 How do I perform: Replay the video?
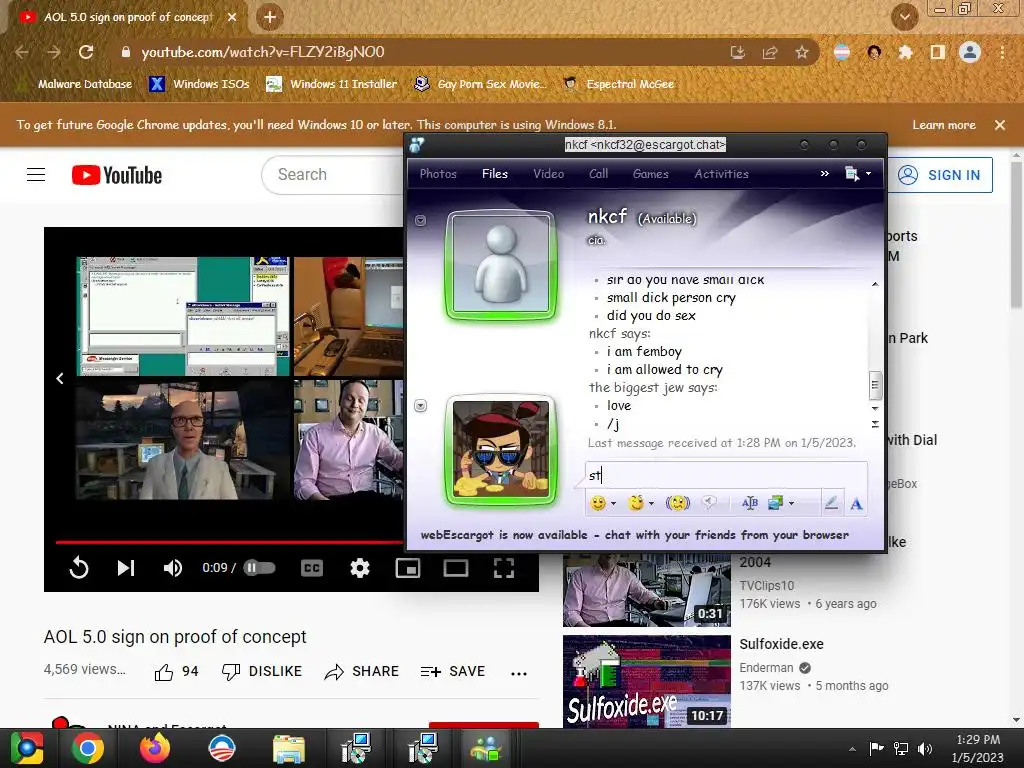pos(79,568)
